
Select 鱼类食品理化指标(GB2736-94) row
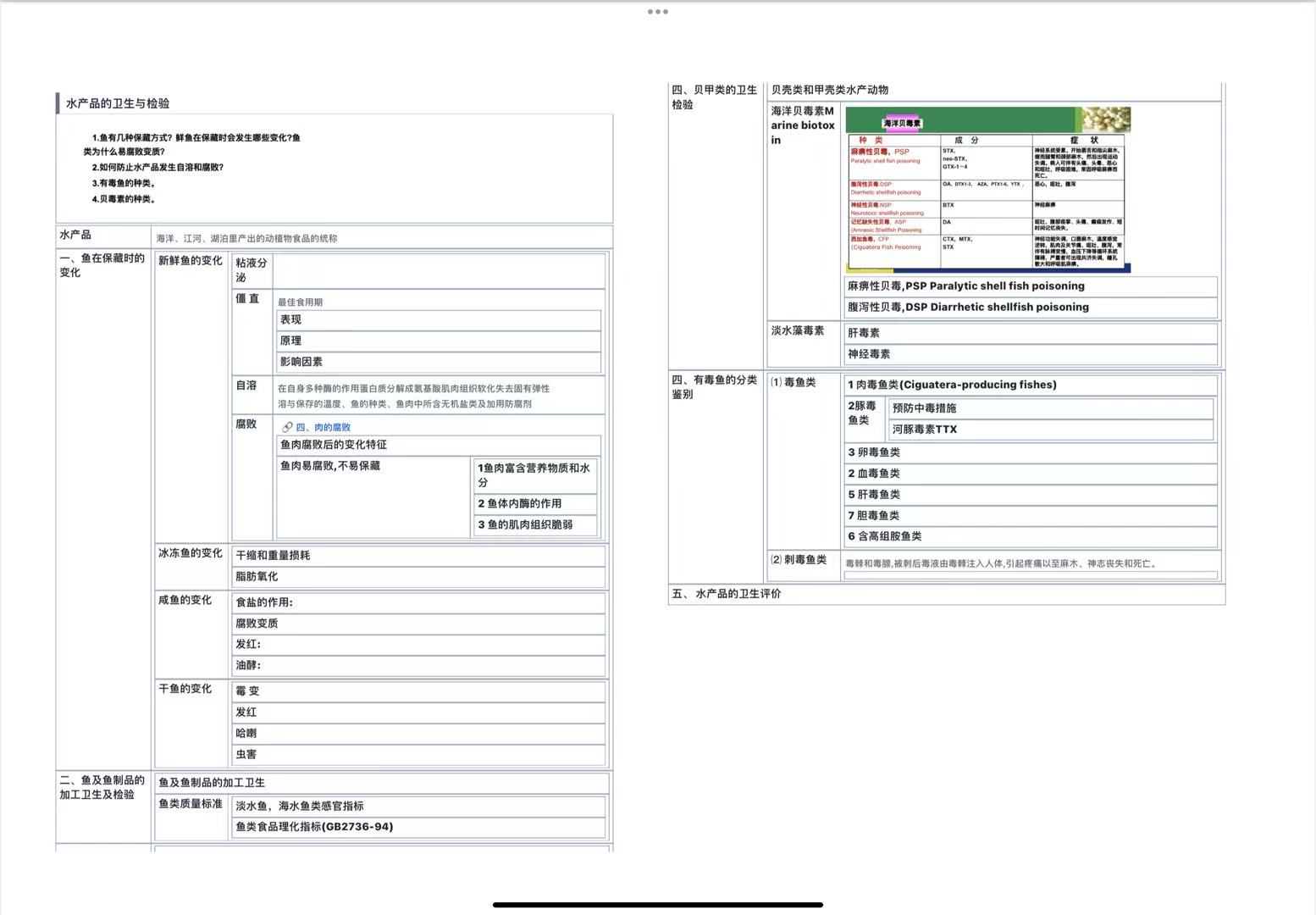click(418, 827)
